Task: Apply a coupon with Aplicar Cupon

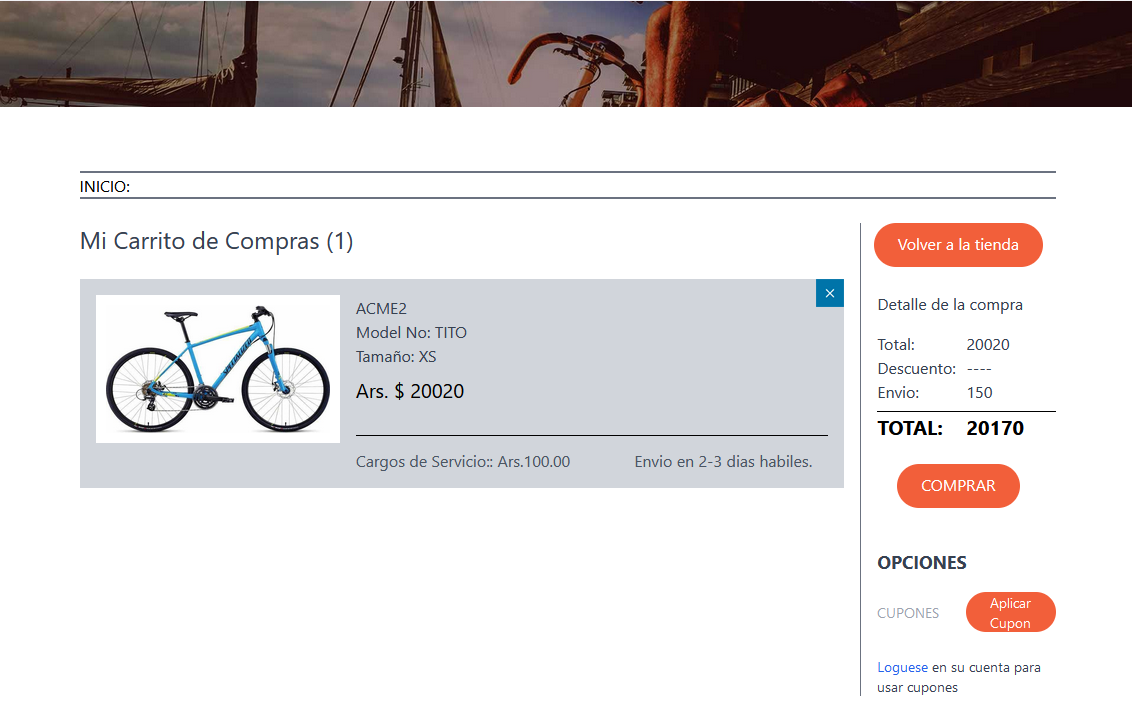Action: coord(1010,612)
